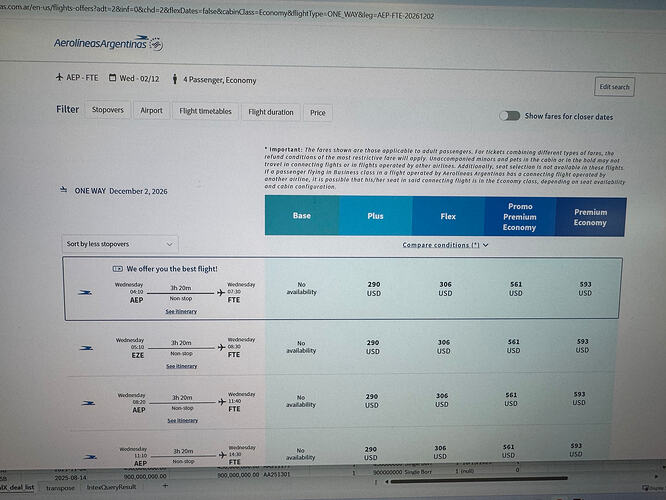
Task: Select the Plus column header swatch
Action: point(375,216)
